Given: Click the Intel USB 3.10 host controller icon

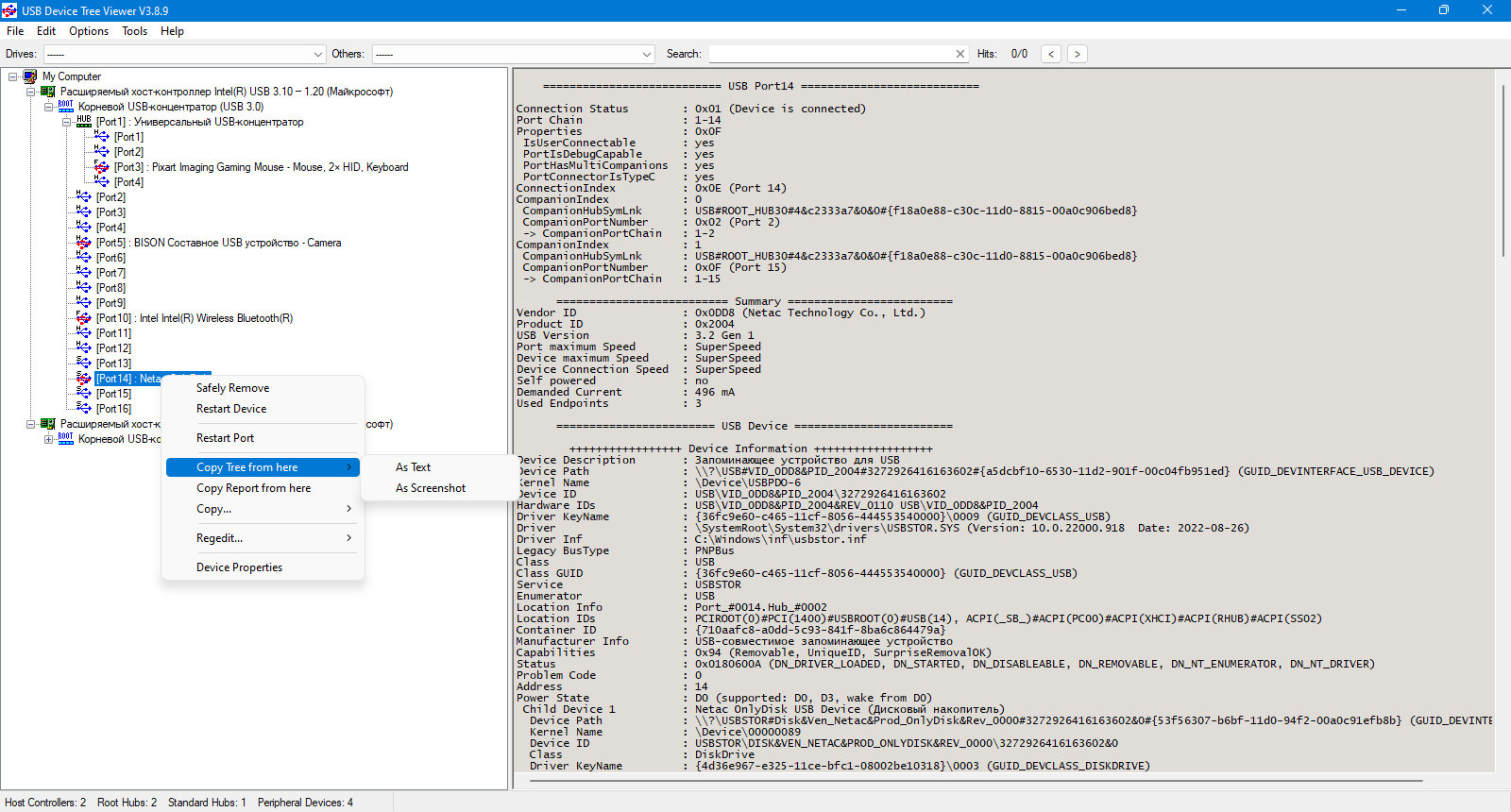Looking at the screenshot, I should click(48, 92).
